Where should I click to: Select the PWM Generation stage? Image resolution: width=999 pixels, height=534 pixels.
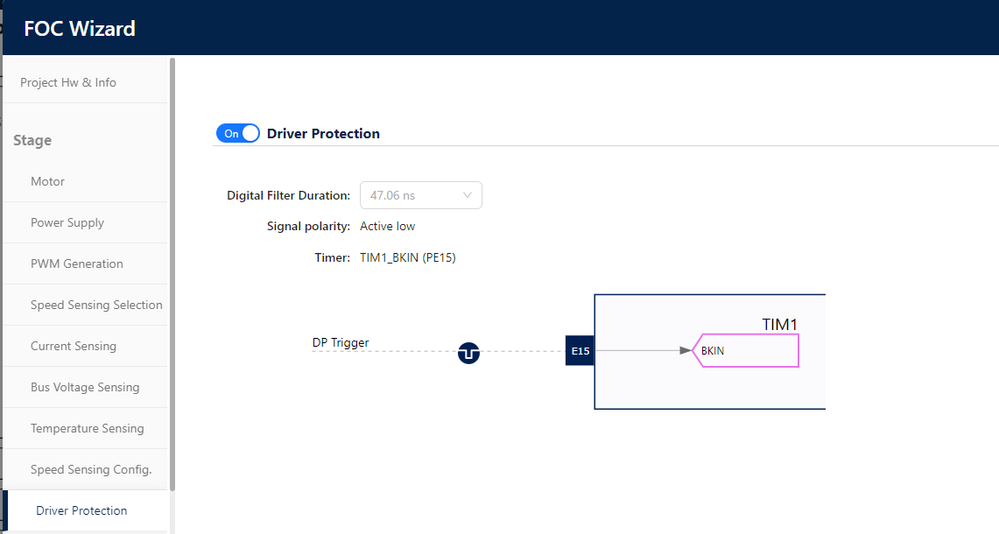coord(86,263)
